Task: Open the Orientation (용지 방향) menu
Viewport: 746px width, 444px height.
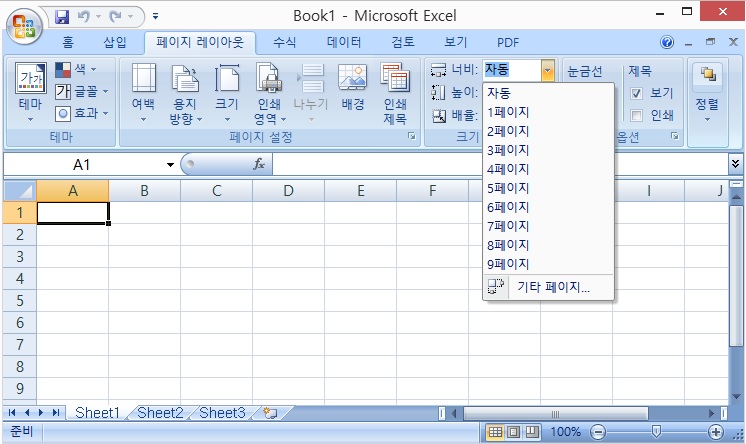Action: coord(185,92)
